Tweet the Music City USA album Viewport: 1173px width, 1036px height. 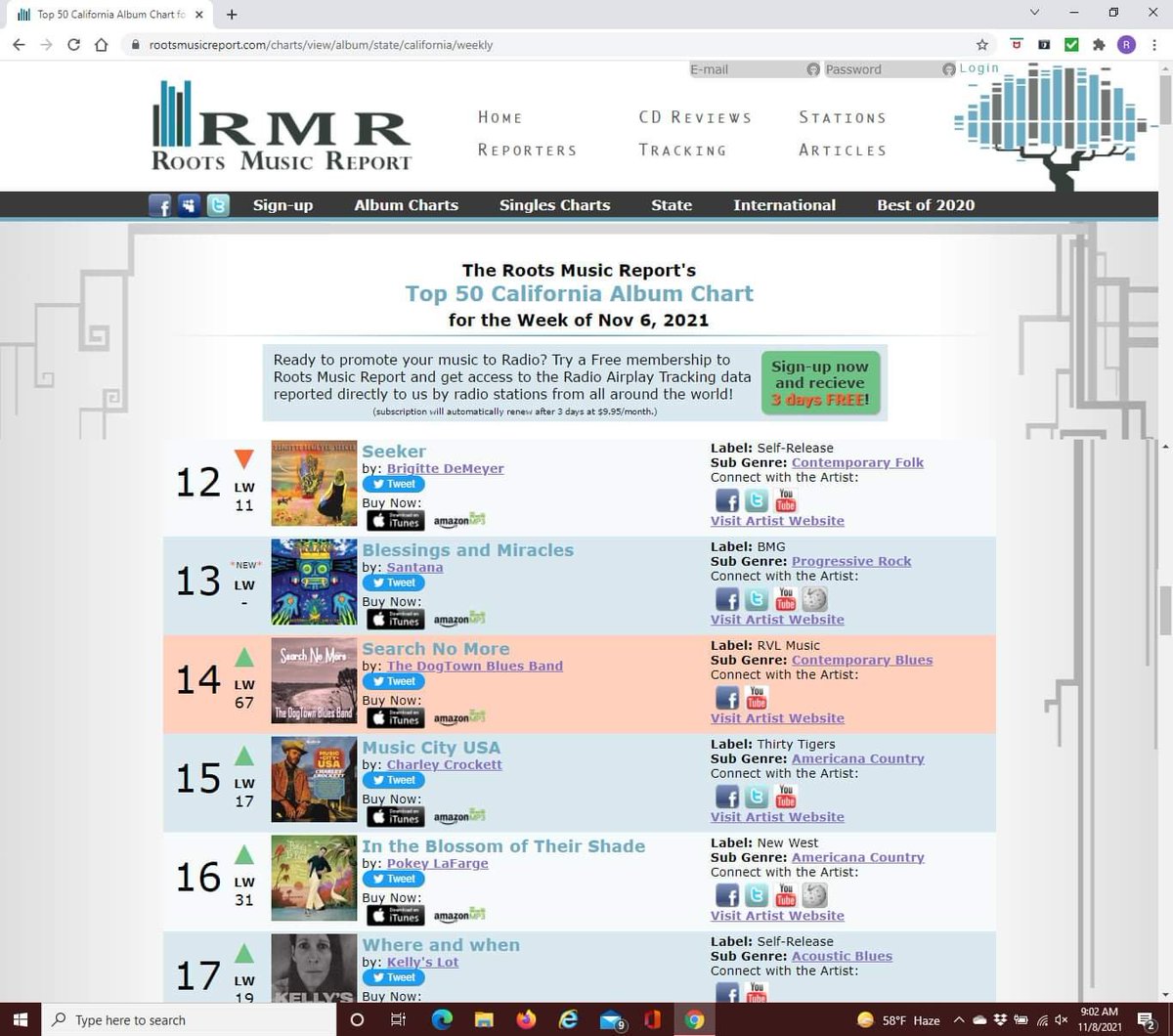pyautogui.click(x=393, y=780)
